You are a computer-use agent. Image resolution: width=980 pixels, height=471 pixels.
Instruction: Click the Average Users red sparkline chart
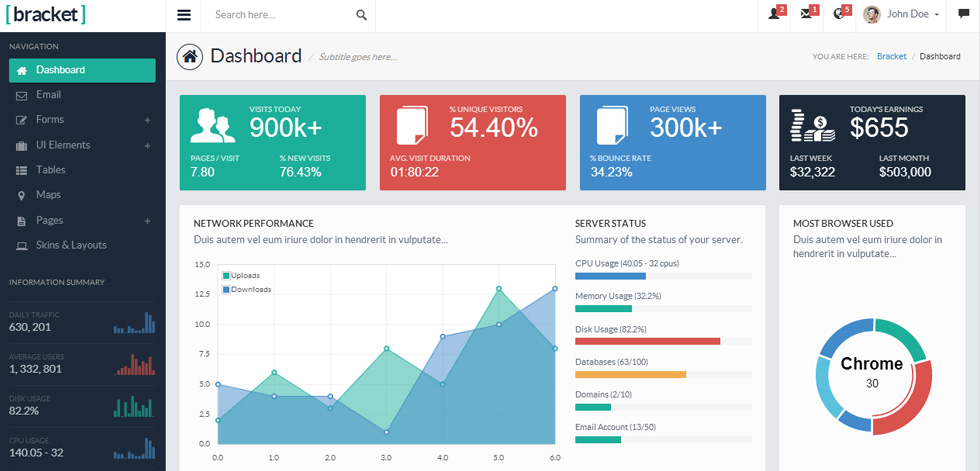pyautogui.click(x=134, y=364)
